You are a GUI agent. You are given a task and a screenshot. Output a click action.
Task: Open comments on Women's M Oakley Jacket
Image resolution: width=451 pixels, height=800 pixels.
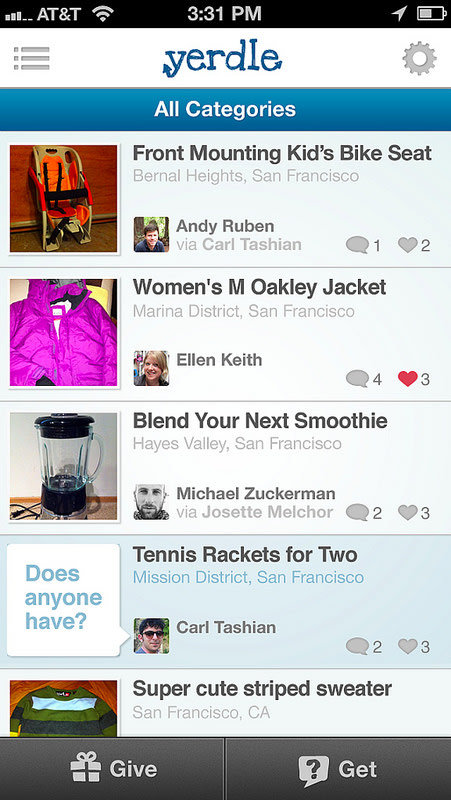click(357, 379)
